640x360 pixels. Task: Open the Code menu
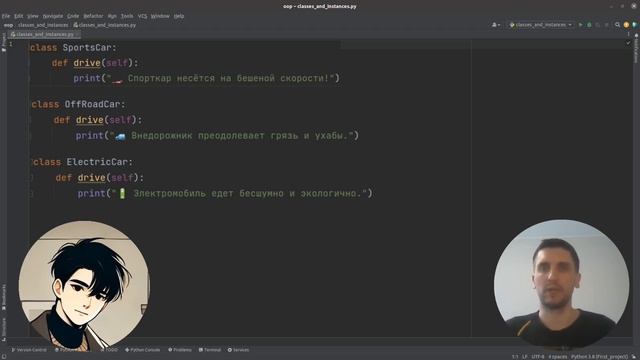tap(73, 16)
